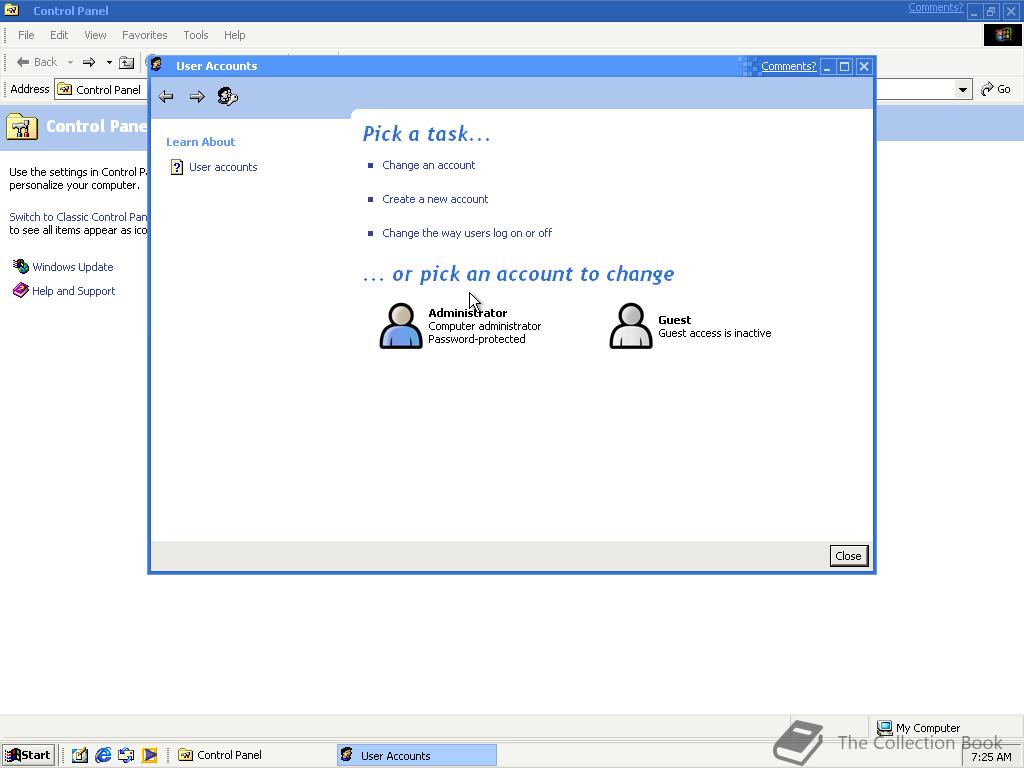Open User accounts under Learn About

[223, 167]
